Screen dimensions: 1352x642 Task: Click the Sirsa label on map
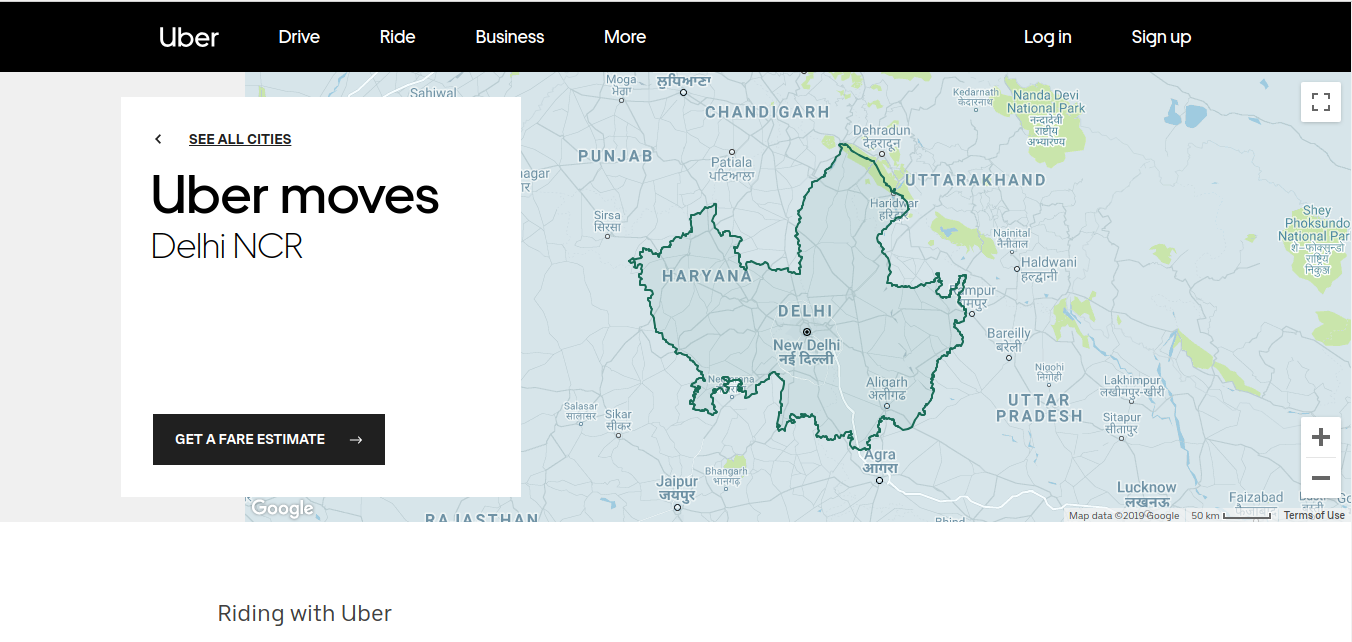click(607, 221)
